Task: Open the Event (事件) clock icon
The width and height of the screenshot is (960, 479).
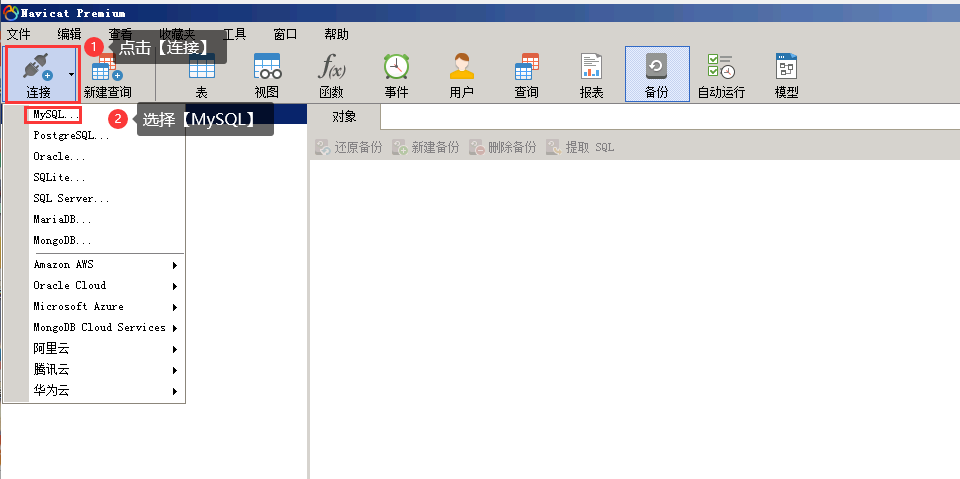Action: point(396,66)
